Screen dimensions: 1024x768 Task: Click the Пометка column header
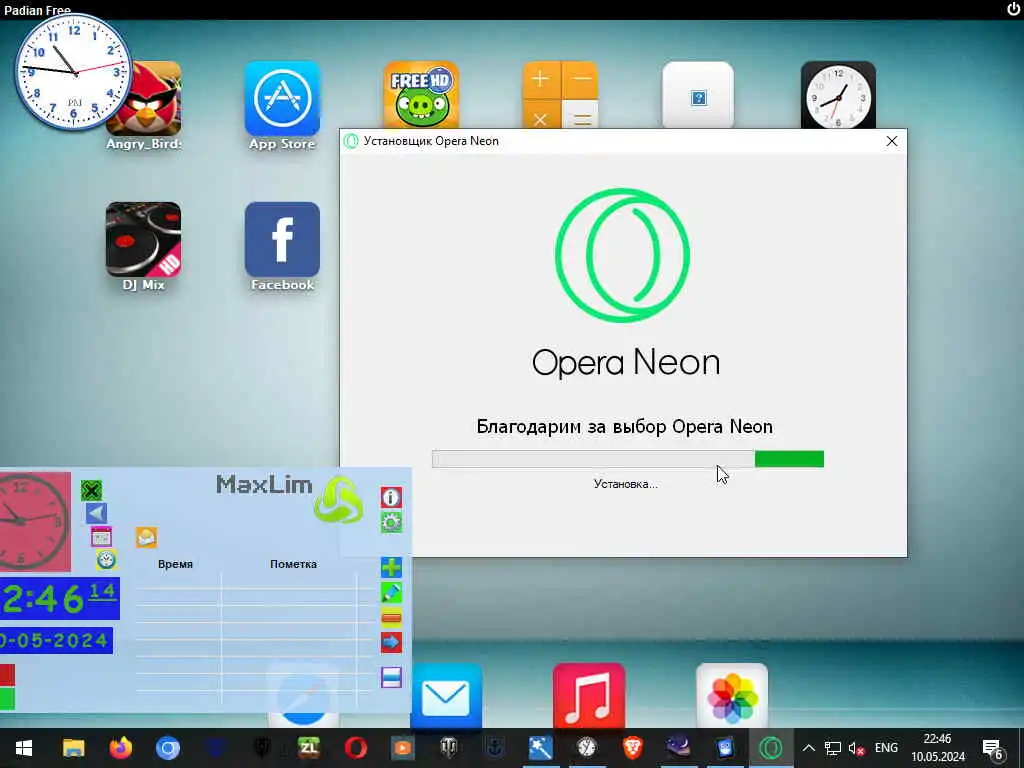(x=293, y=564)
